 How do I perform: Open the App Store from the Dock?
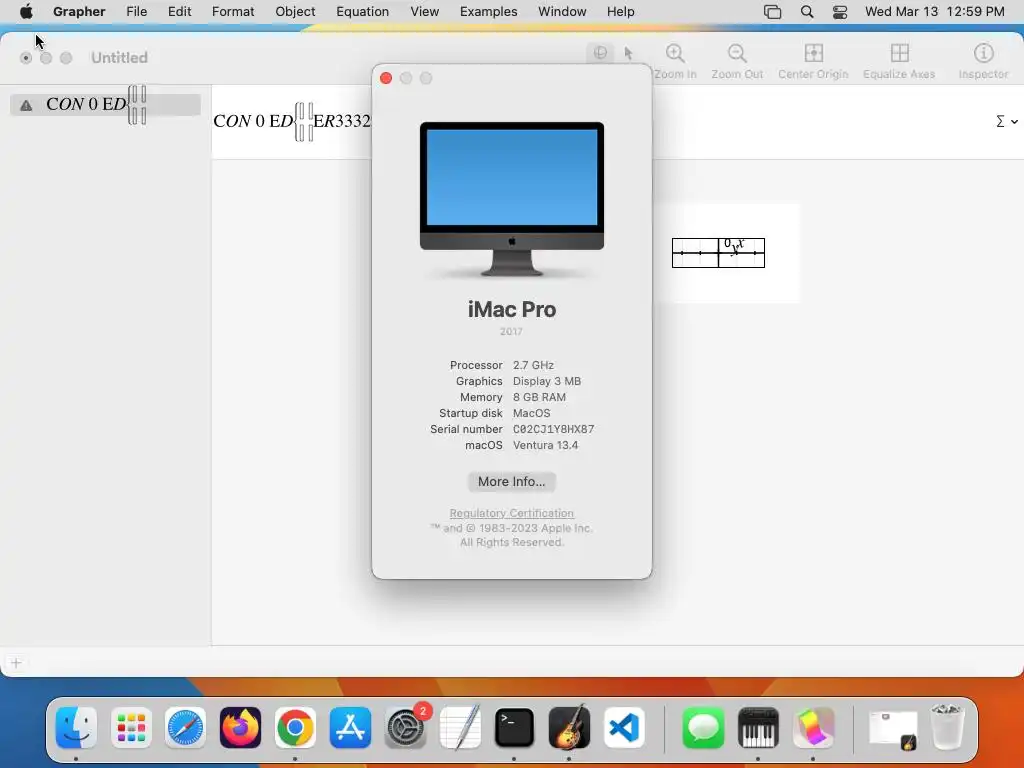pyautogui.click(x=350, y=728)
